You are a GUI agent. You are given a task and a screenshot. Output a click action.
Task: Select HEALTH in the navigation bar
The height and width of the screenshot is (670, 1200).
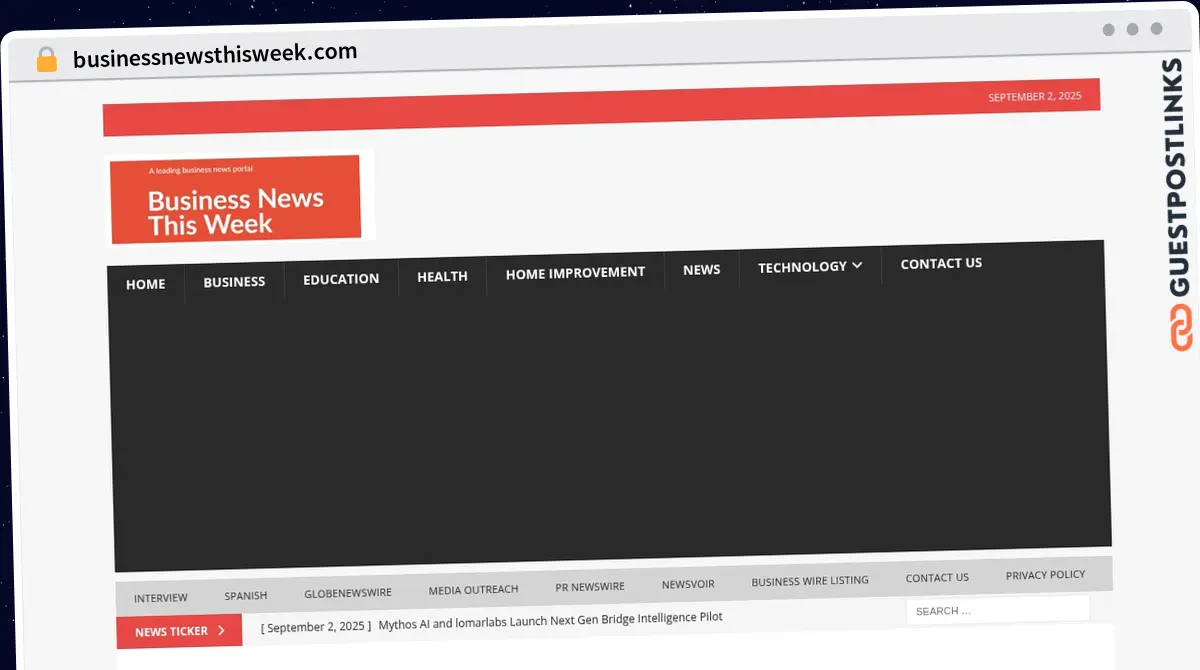pos(442,276)
